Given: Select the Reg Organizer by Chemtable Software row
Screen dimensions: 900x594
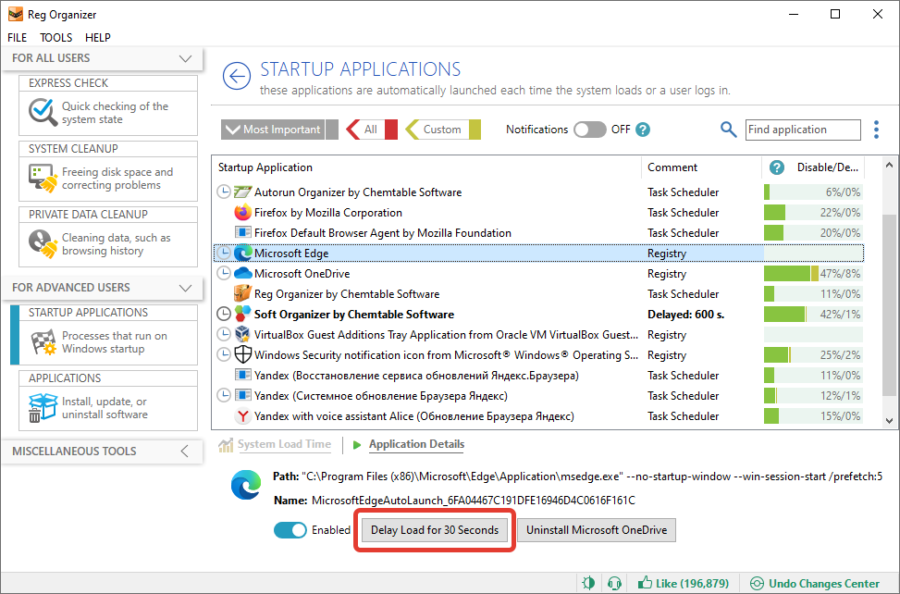Looking at the screenshot, I should click(x=538, y=294).
